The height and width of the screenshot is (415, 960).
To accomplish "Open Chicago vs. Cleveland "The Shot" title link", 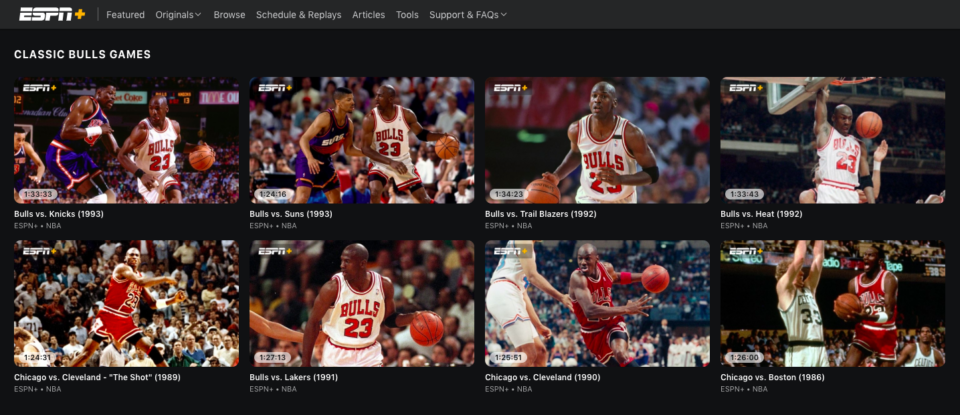I will 97,378.
